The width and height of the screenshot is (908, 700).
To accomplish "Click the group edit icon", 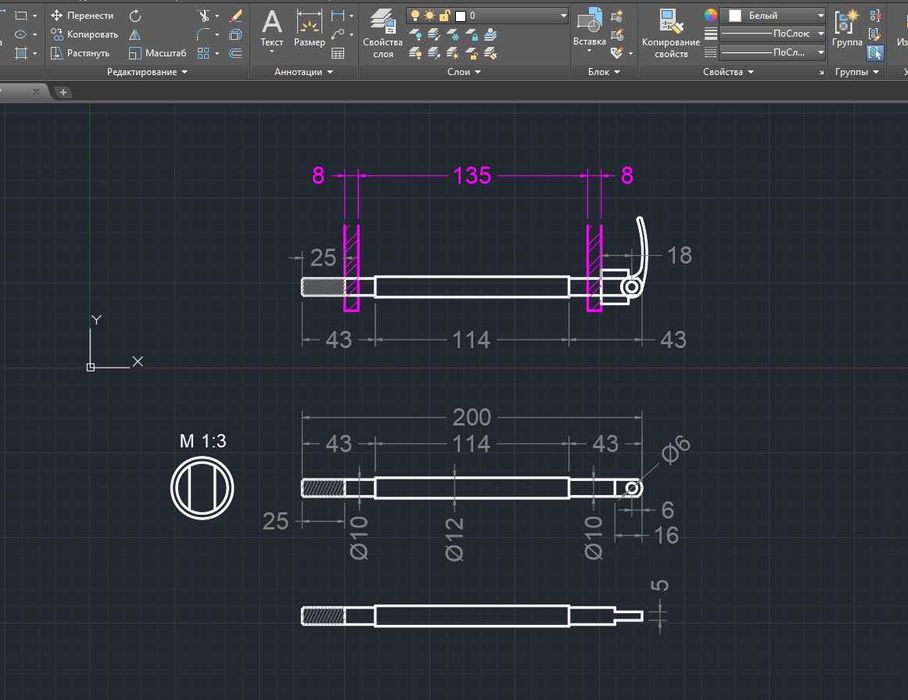I will 876,35.
